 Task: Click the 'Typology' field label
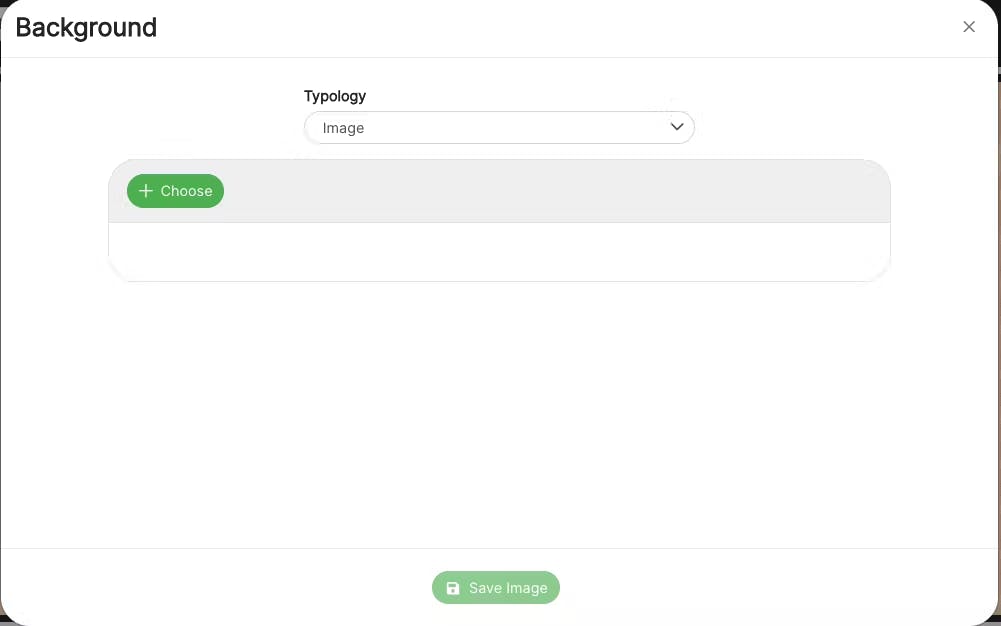[x=335, y=96]
